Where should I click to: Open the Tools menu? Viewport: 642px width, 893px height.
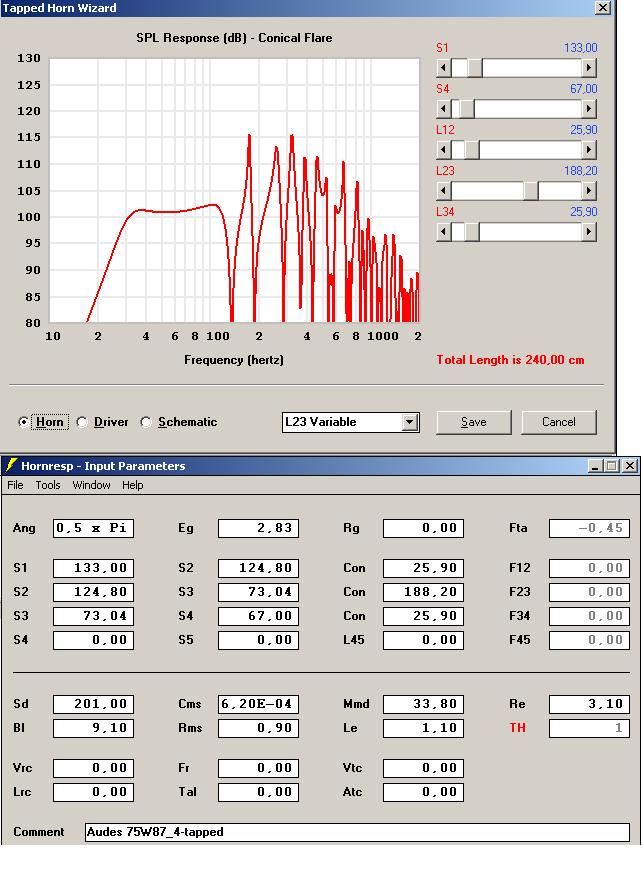[x=48, y=485]
